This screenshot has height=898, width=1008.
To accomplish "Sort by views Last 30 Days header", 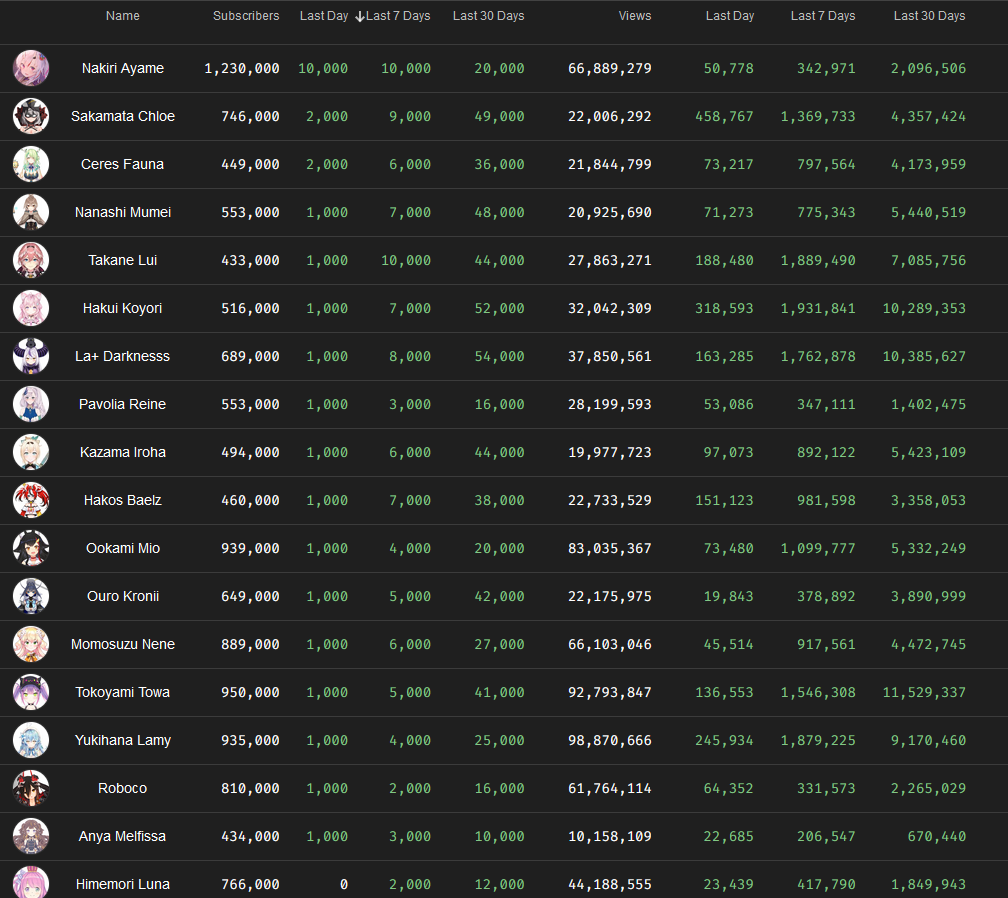I will point(930,15).
